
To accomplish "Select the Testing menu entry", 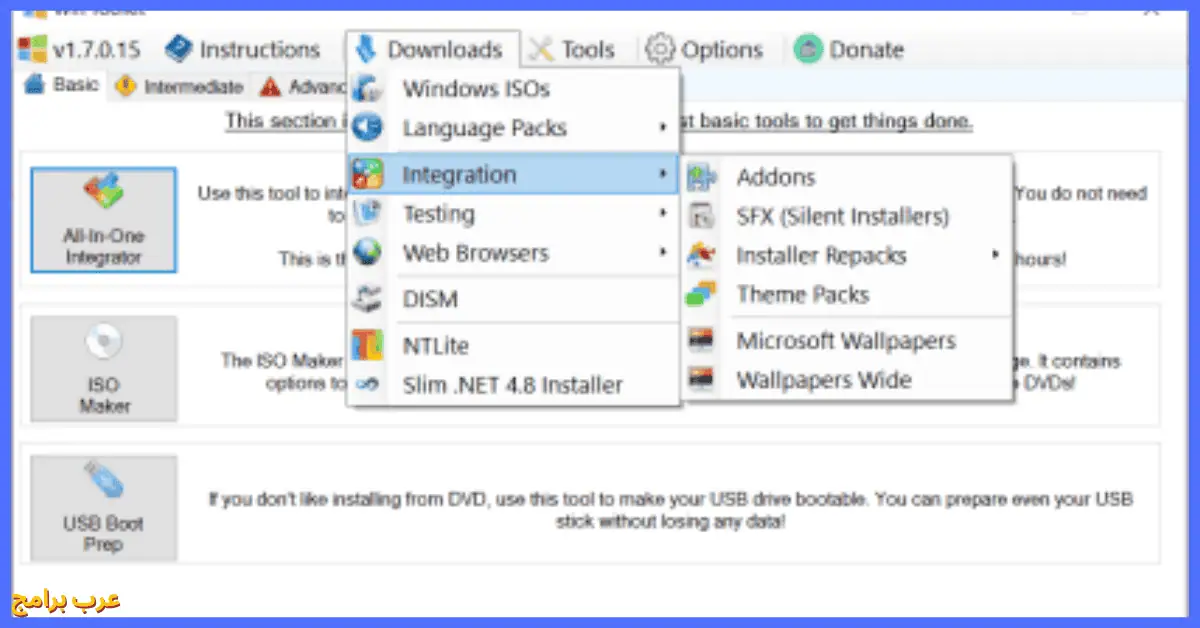I will 514,214.
